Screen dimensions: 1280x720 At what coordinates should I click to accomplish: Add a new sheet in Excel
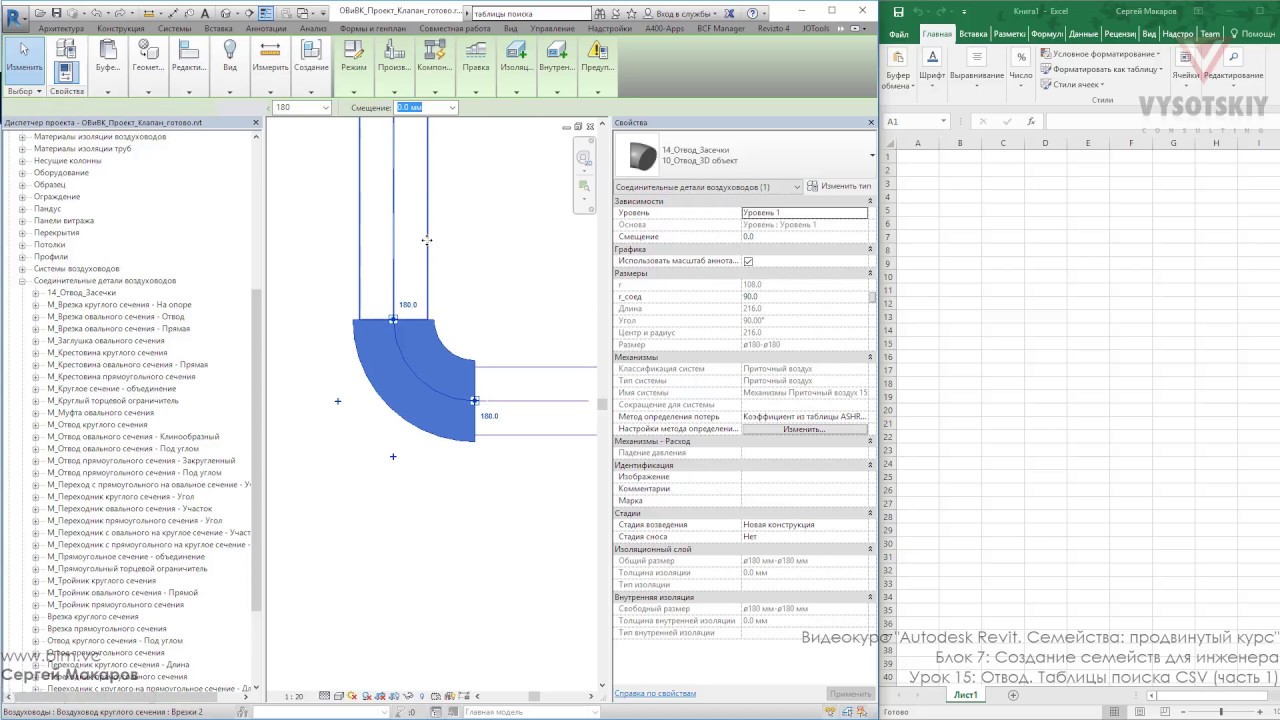click(x=1013, y=695)
